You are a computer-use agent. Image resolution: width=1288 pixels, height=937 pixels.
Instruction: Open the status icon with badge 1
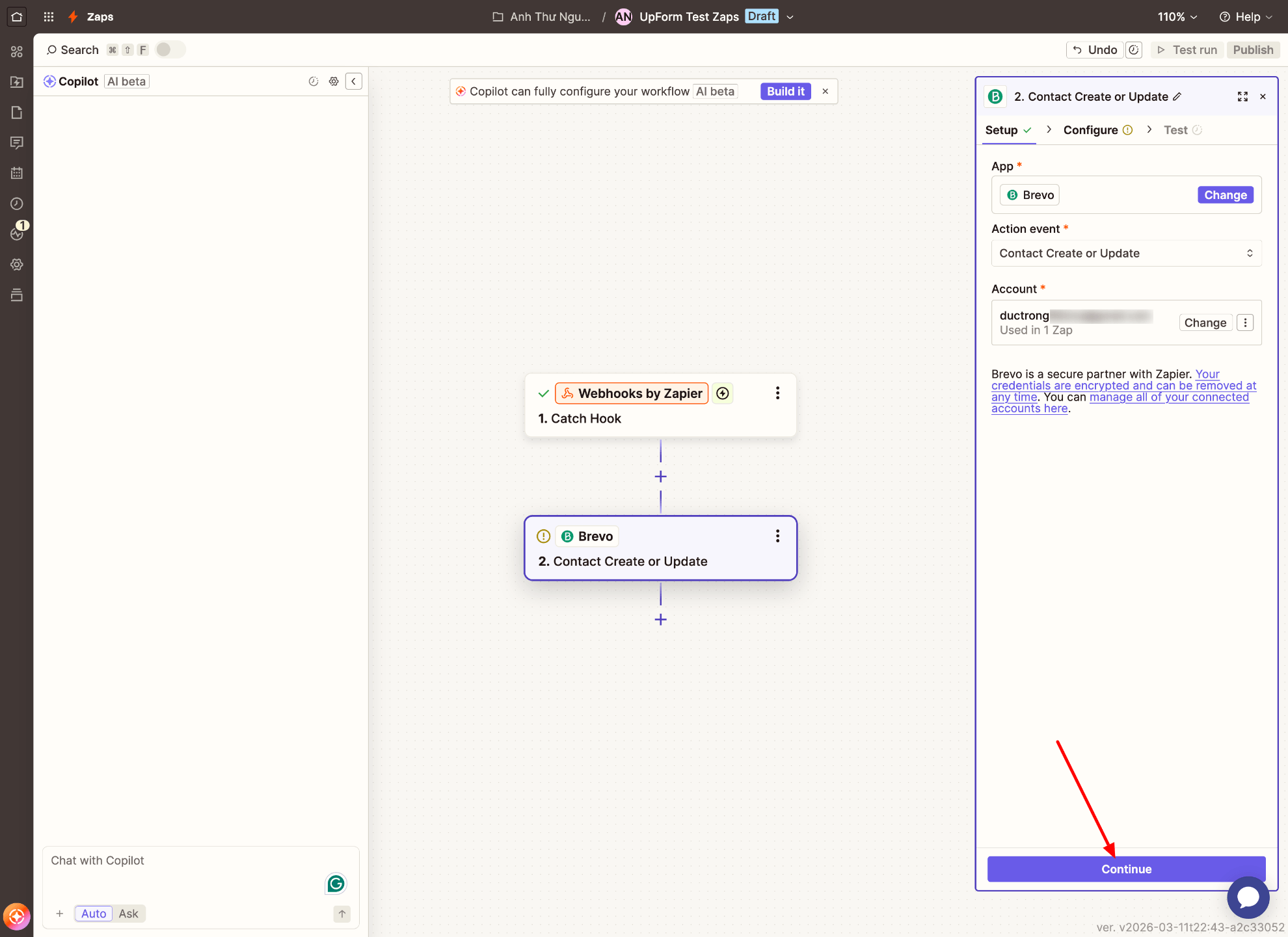[x=18, y=232]
